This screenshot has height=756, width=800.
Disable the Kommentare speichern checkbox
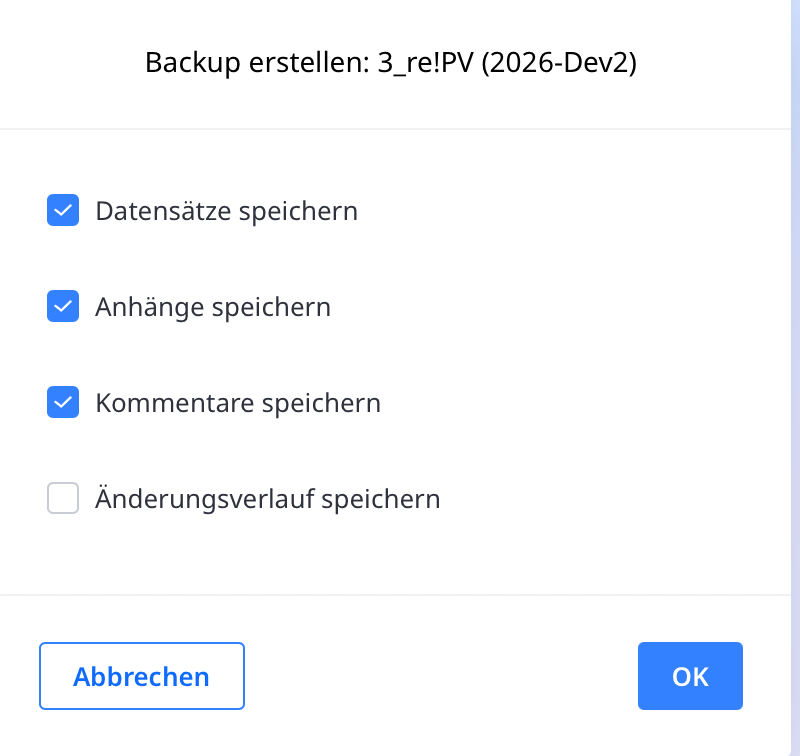point(63,403)
